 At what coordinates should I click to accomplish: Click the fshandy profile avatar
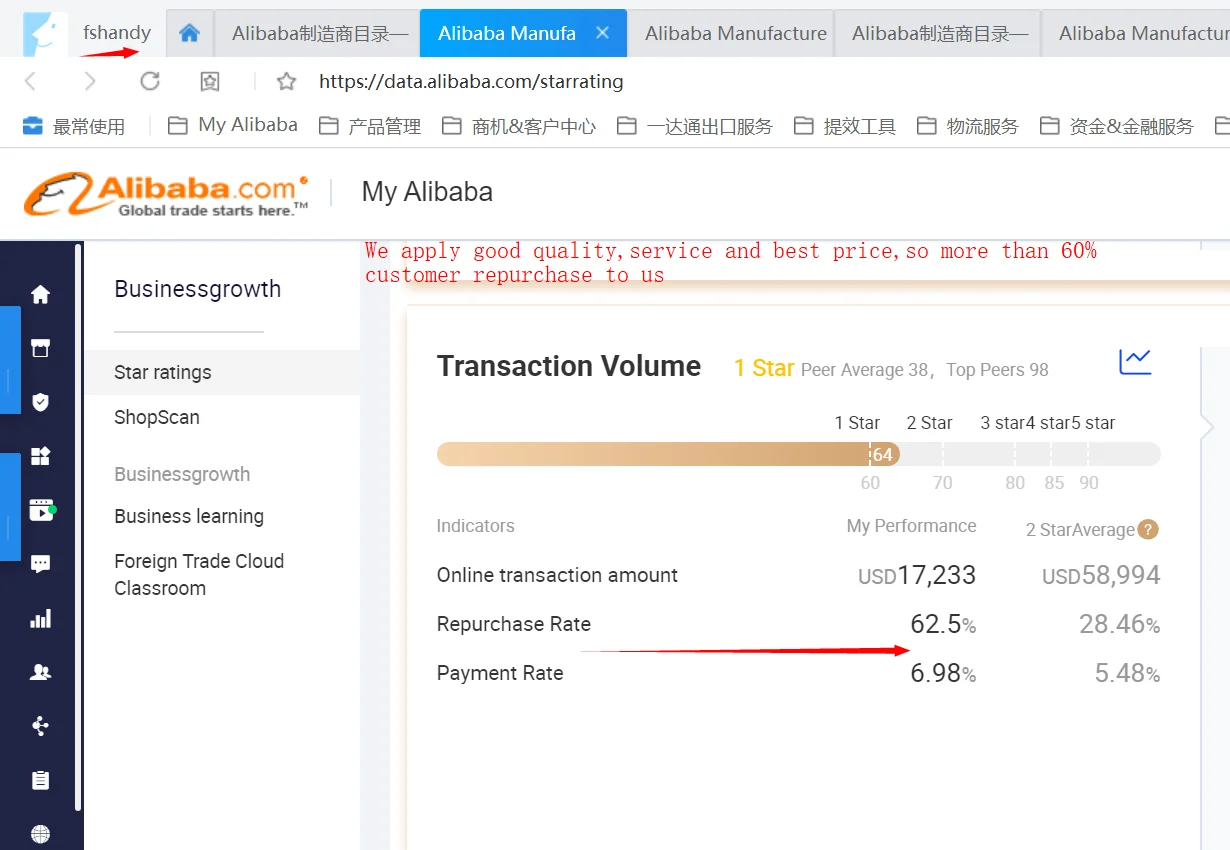pos(45,34)
